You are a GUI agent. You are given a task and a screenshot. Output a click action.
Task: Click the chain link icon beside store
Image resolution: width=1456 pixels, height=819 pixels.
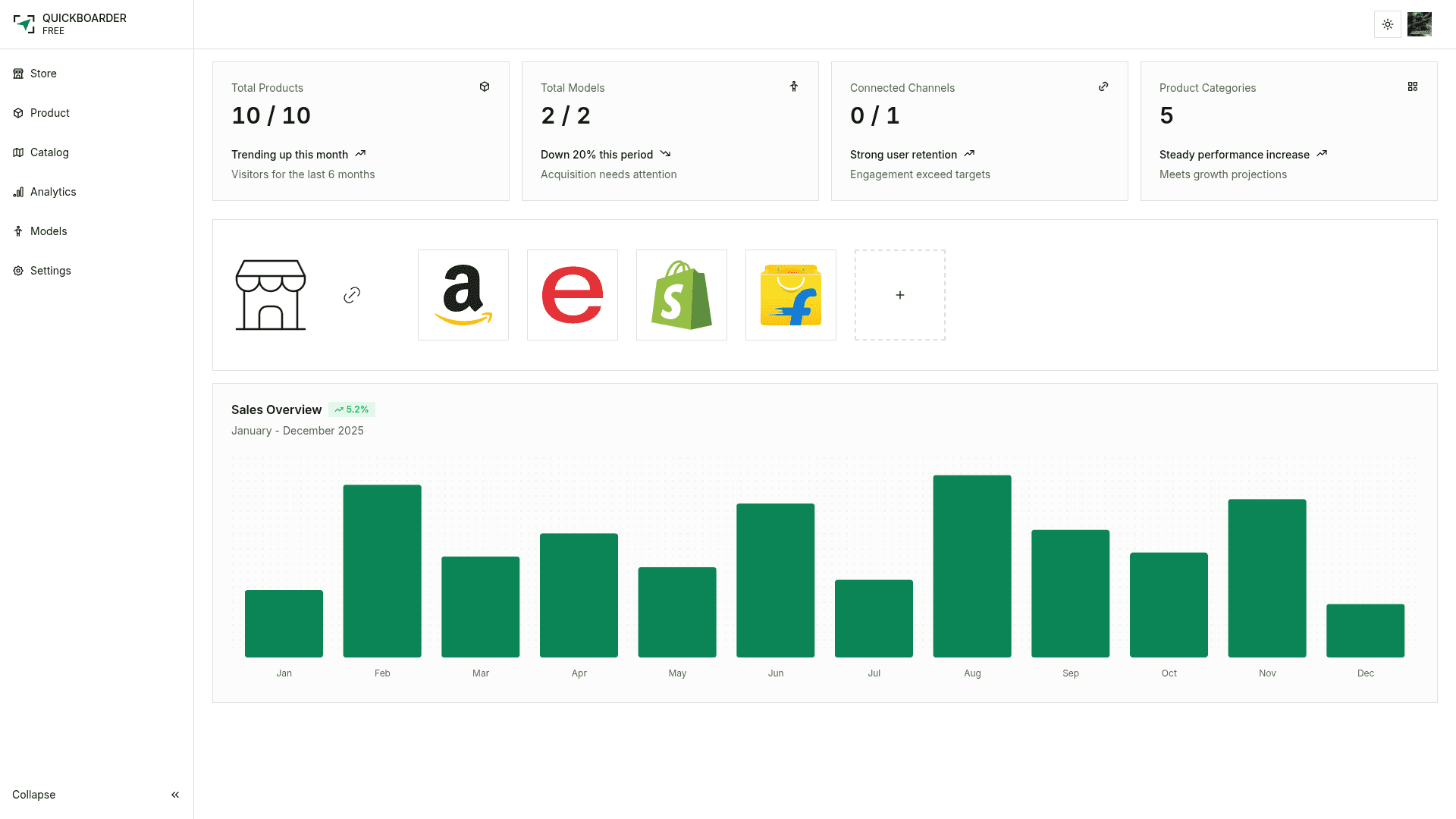pyautogui.click(x=352, y=295)
